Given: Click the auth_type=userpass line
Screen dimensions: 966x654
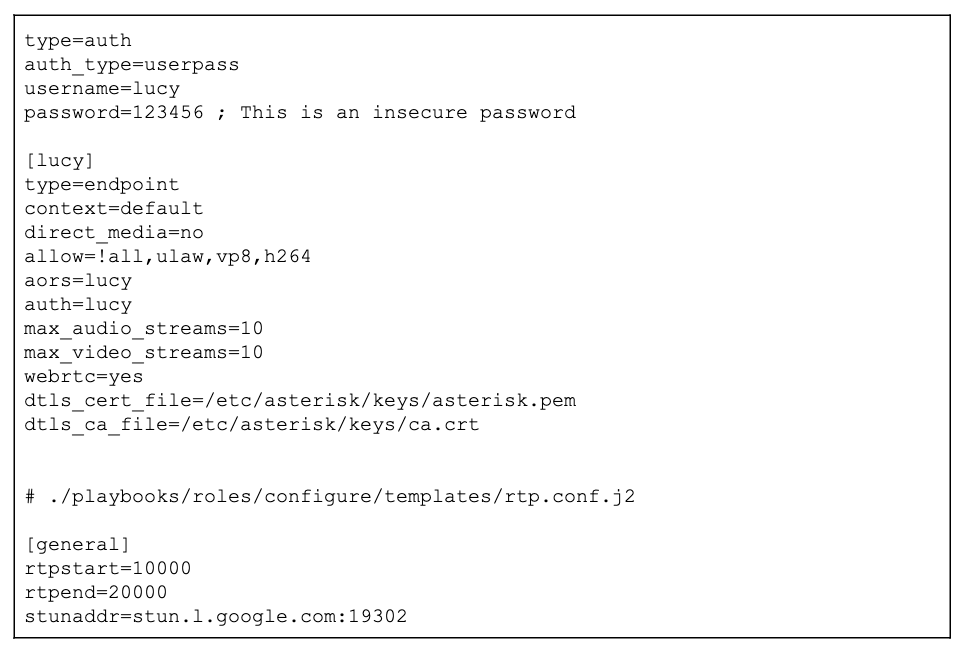Looking at the screenshot, I should coord(131,65).
